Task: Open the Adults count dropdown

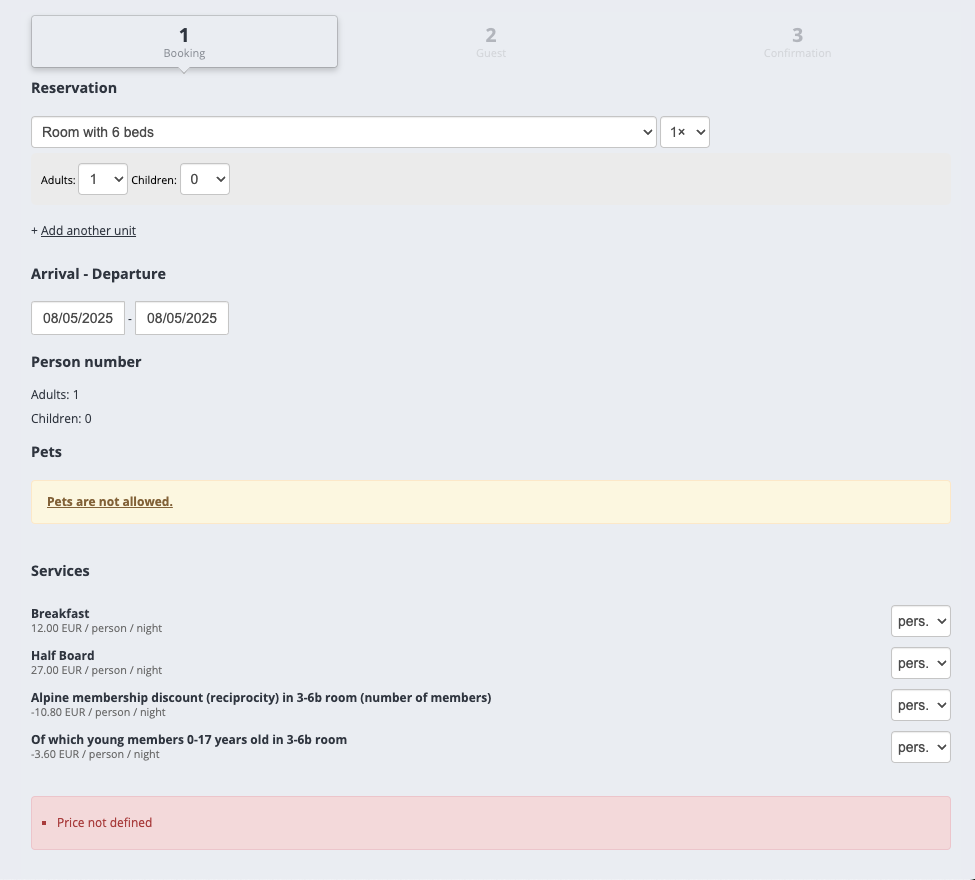Action: pyautogui.click(x=103, y=179)
